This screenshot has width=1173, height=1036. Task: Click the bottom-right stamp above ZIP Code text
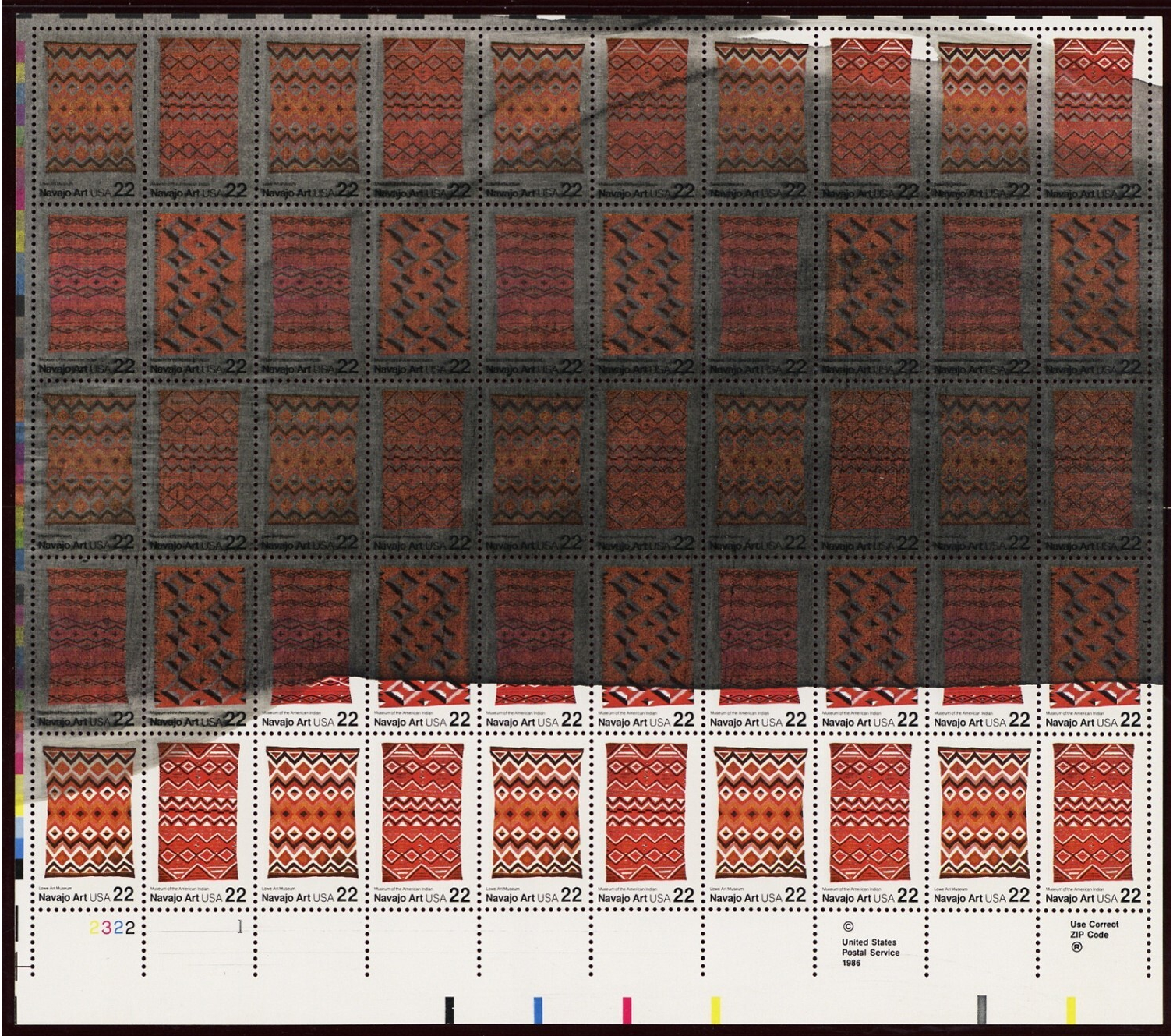1094,822
